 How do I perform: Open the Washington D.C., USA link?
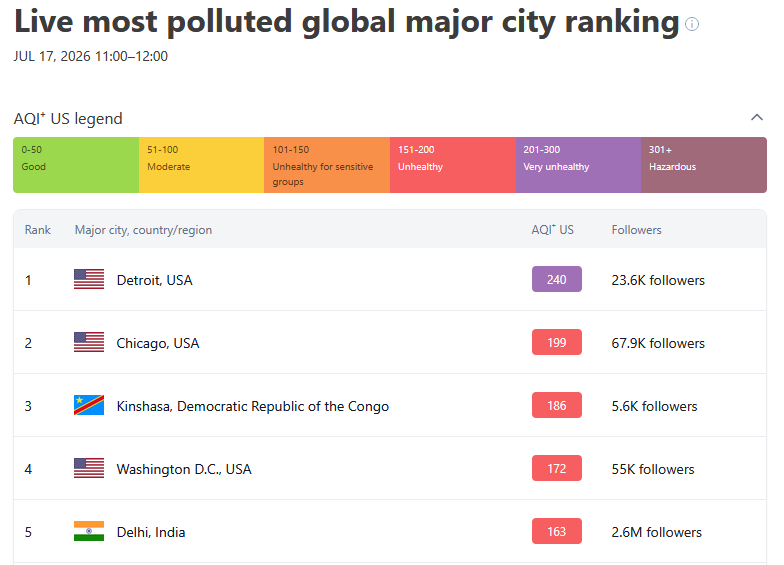click(x=184, y=469)
